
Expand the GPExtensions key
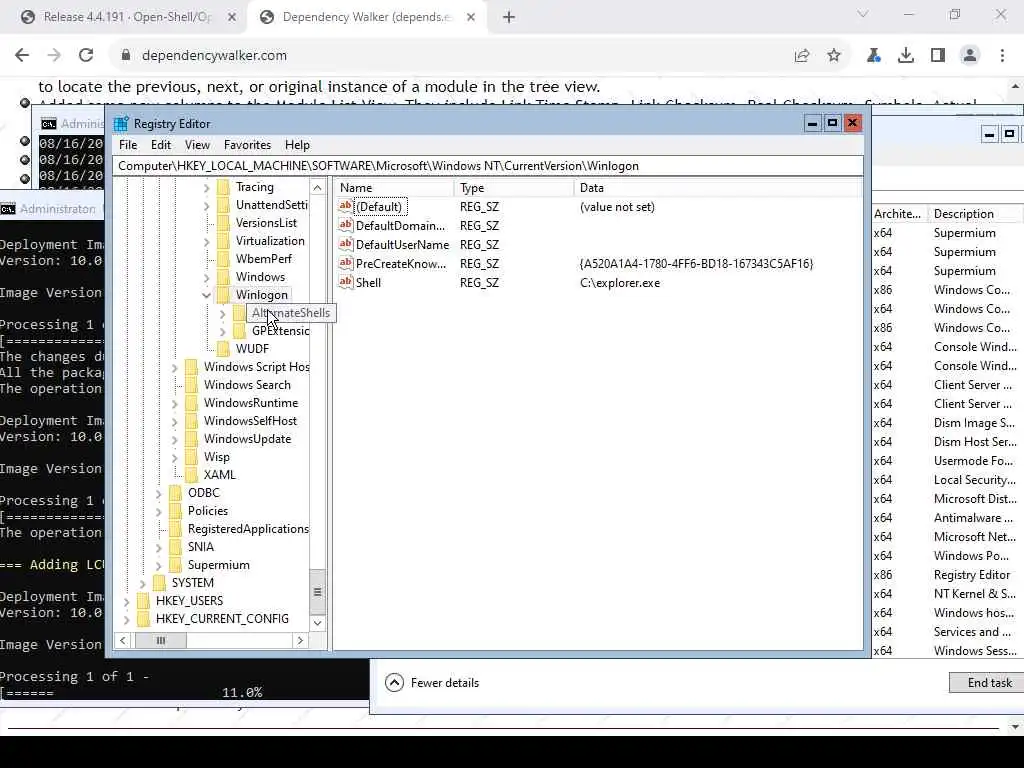coord(223,332)
